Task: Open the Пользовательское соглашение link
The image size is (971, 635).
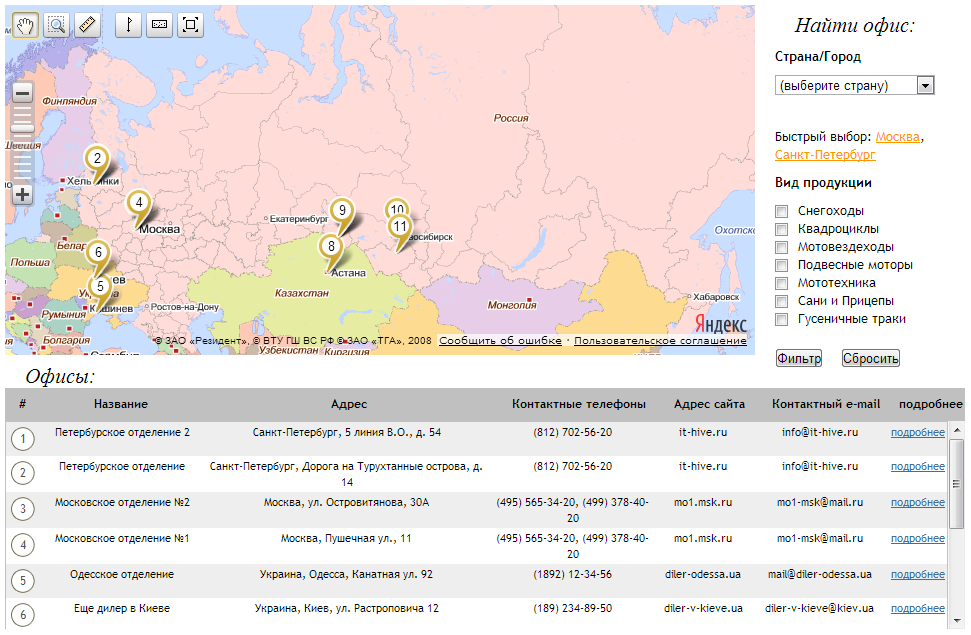Action: pyautogui.click(x=660, y=341)
